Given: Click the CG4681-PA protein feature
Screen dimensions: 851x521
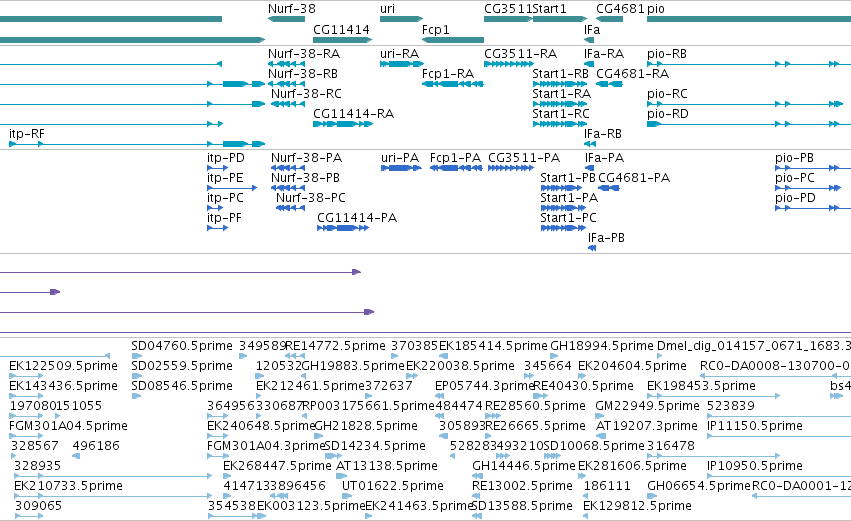Looking at the screenshot, I should (609, 188).
